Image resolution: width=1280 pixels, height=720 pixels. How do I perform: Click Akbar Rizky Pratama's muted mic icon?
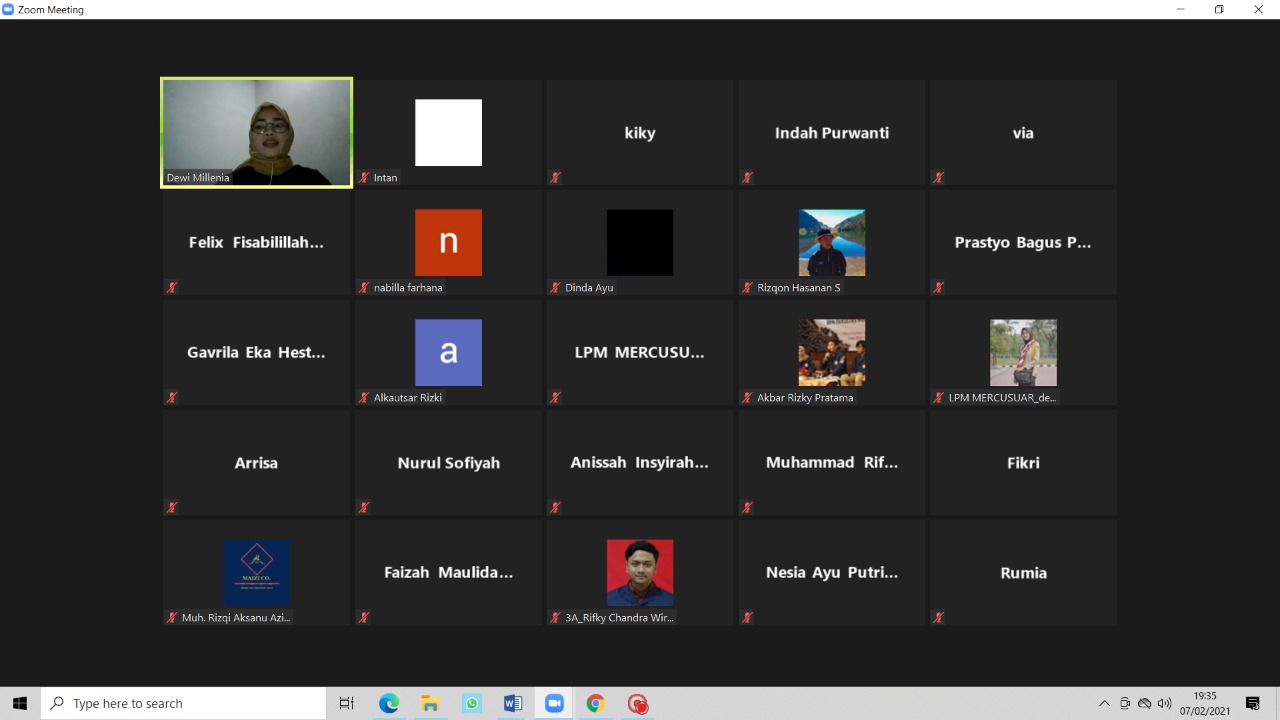pos(747,398)
